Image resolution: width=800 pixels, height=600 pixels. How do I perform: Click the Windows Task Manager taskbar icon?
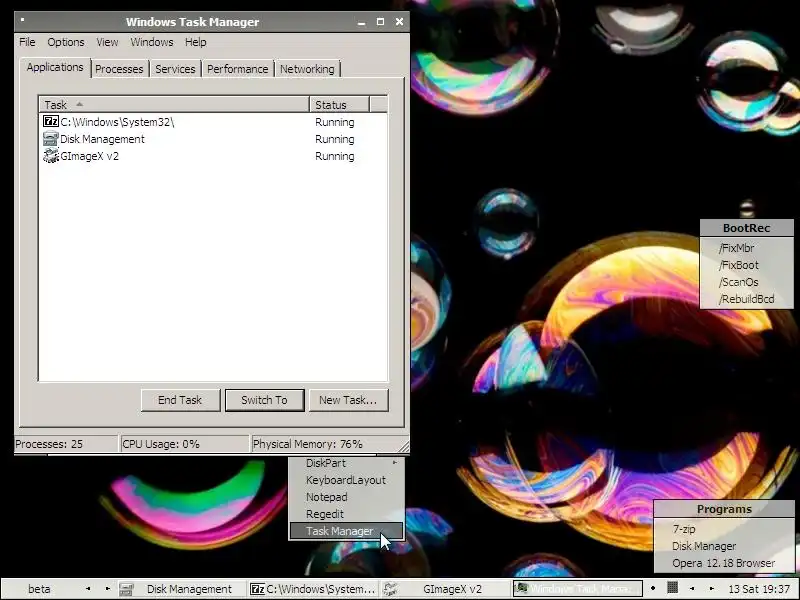pyautogui.click(x=521, y=589)
